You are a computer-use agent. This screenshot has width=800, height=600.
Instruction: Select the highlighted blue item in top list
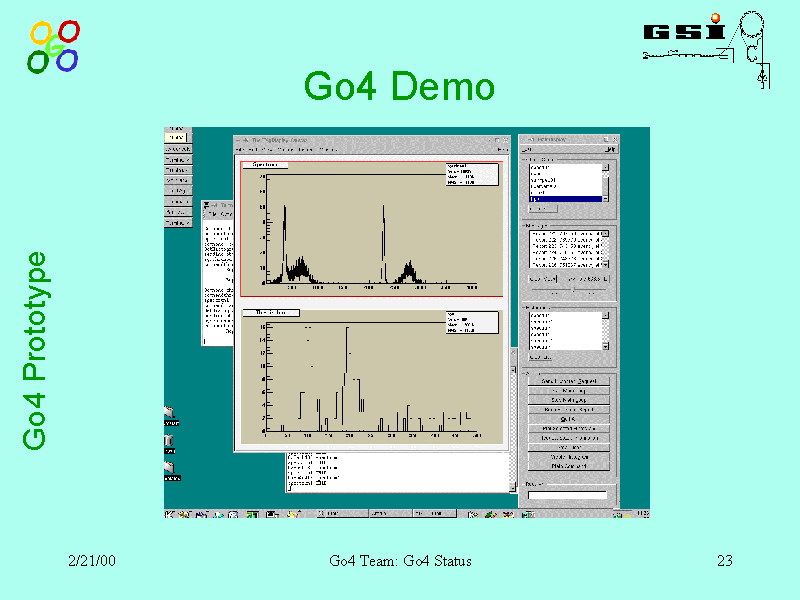tap(564, 199)
